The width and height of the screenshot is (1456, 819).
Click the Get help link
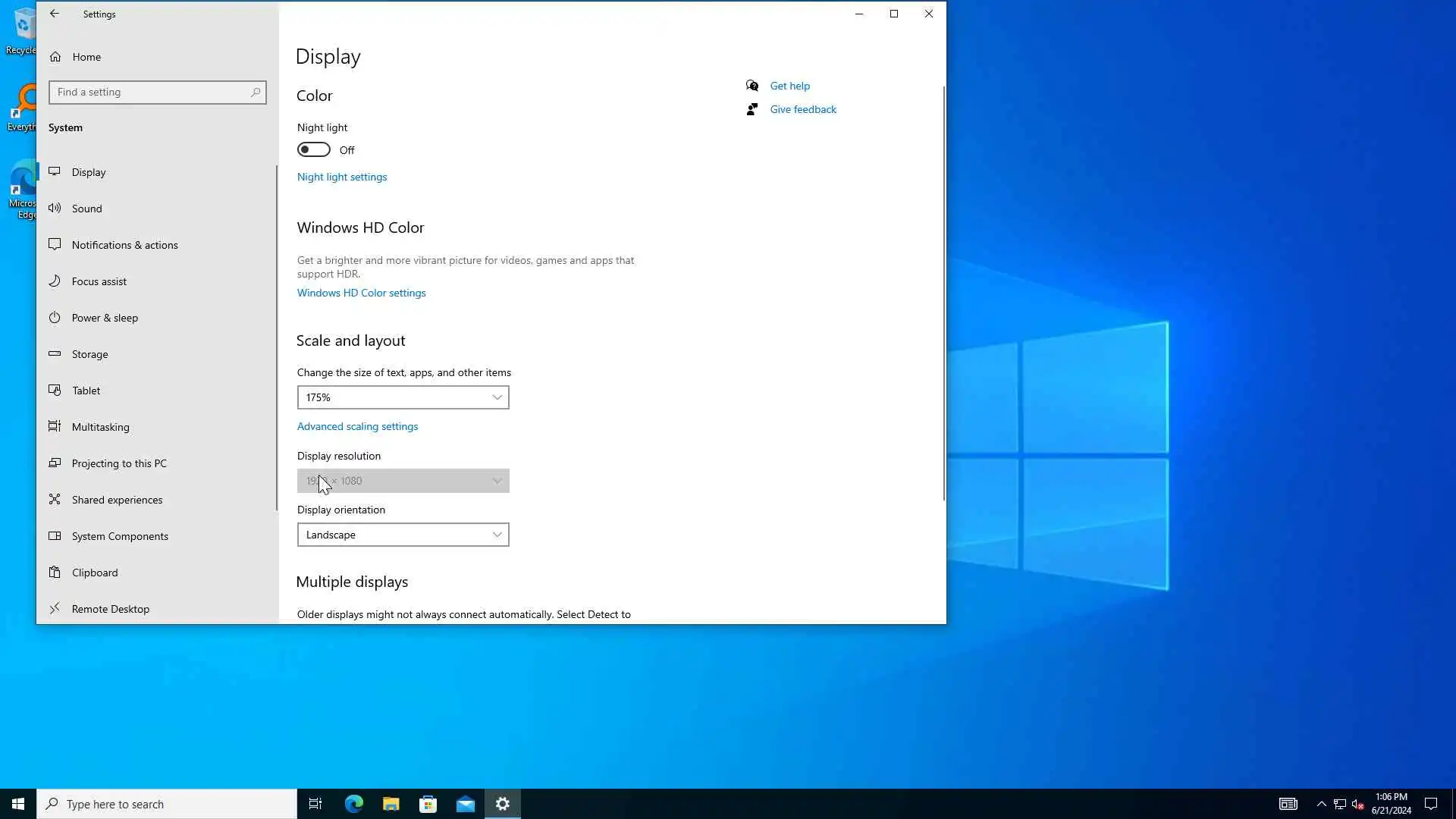789,86
